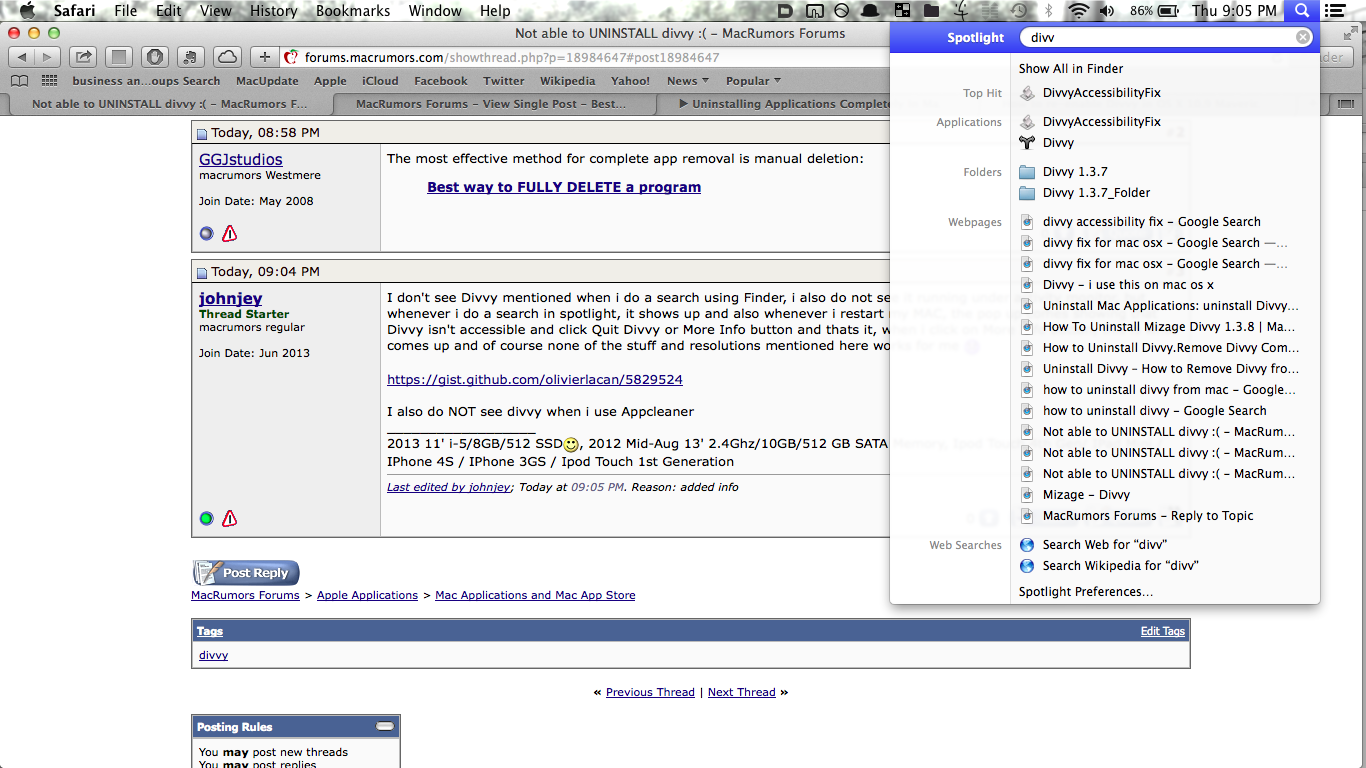
Task: Click the Bluetooth status icon
Action: pos(1049,11)
